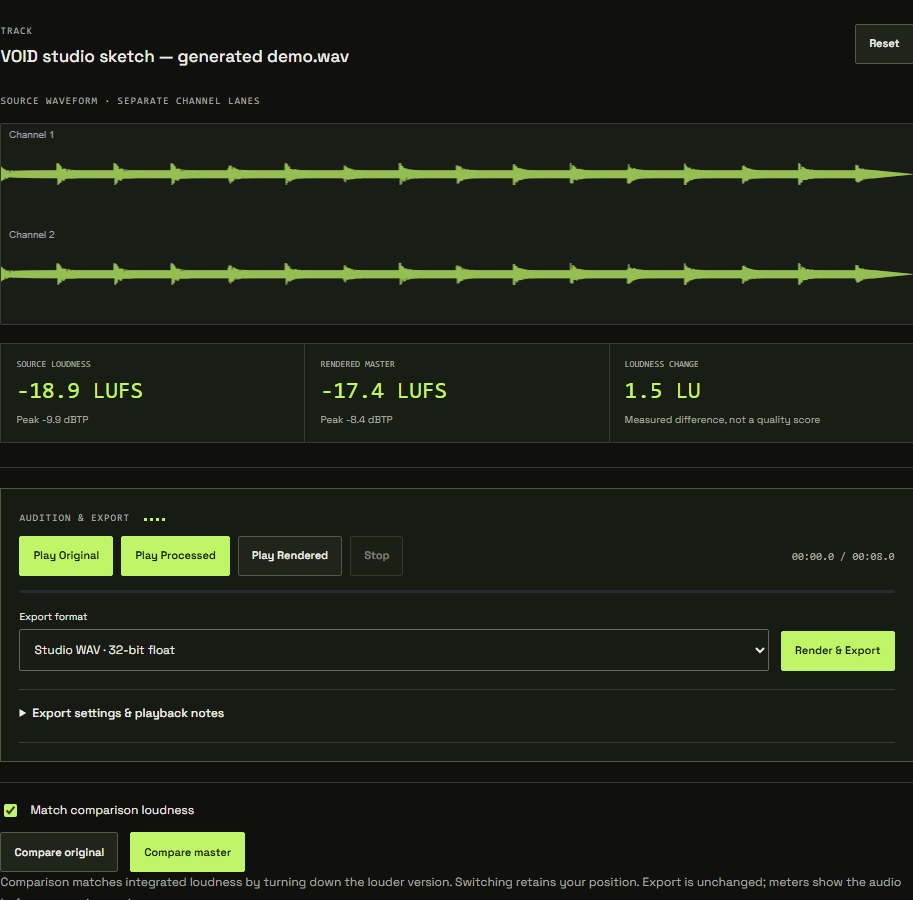Click the Match comparison loudness label
The width and height of the screenshot is (913, 900).
[112, 810]
